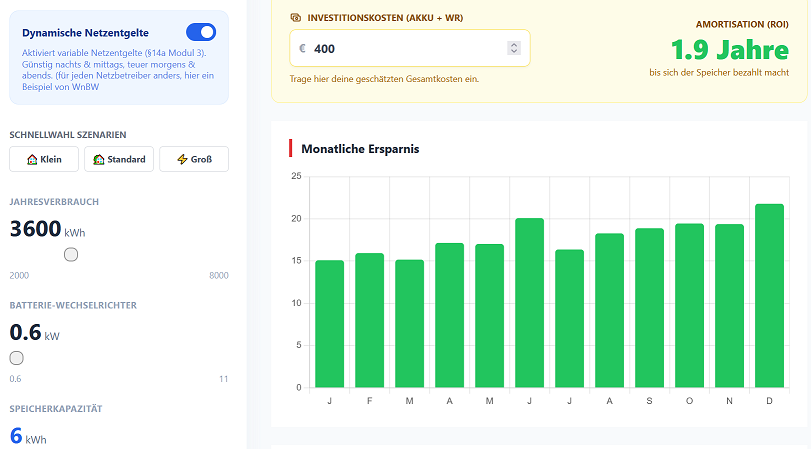
Task: Click the house icon on Klein
Action: tap(32, 159)
